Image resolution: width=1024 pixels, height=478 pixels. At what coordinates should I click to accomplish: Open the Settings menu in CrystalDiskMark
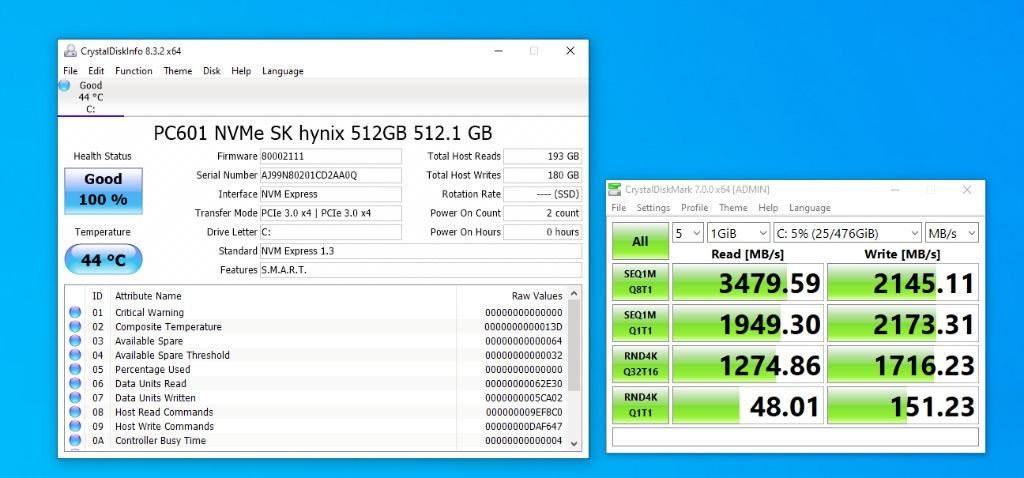[653, 208]
